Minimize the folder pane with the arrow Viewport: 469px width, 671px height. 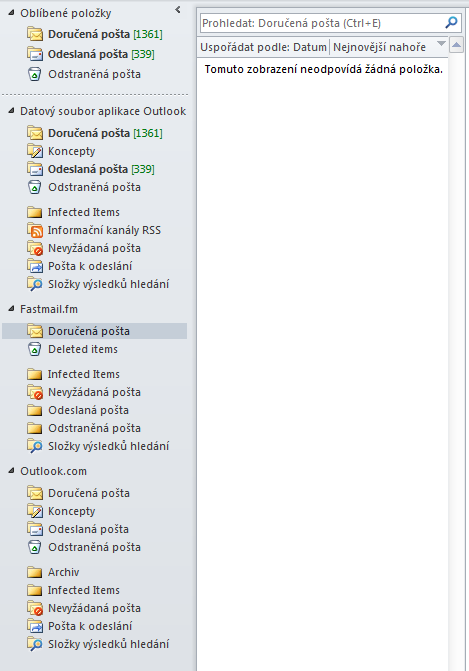[178, 10]
